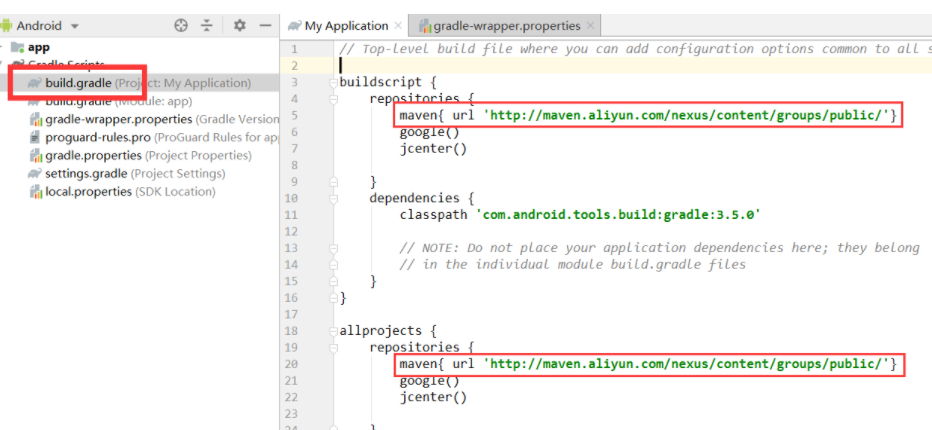Click the collapse all icon in project panel

[206, 26]
